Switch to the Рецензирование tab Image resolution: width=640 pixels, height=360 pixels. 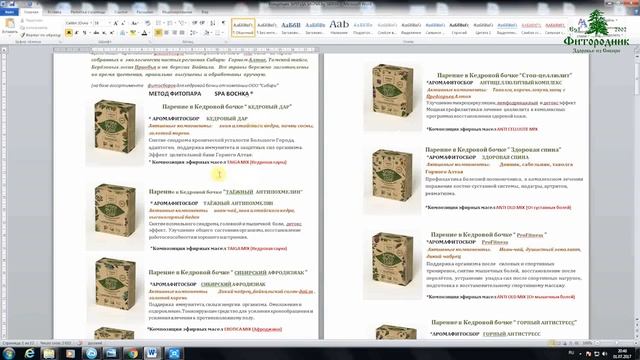[177, 12]
